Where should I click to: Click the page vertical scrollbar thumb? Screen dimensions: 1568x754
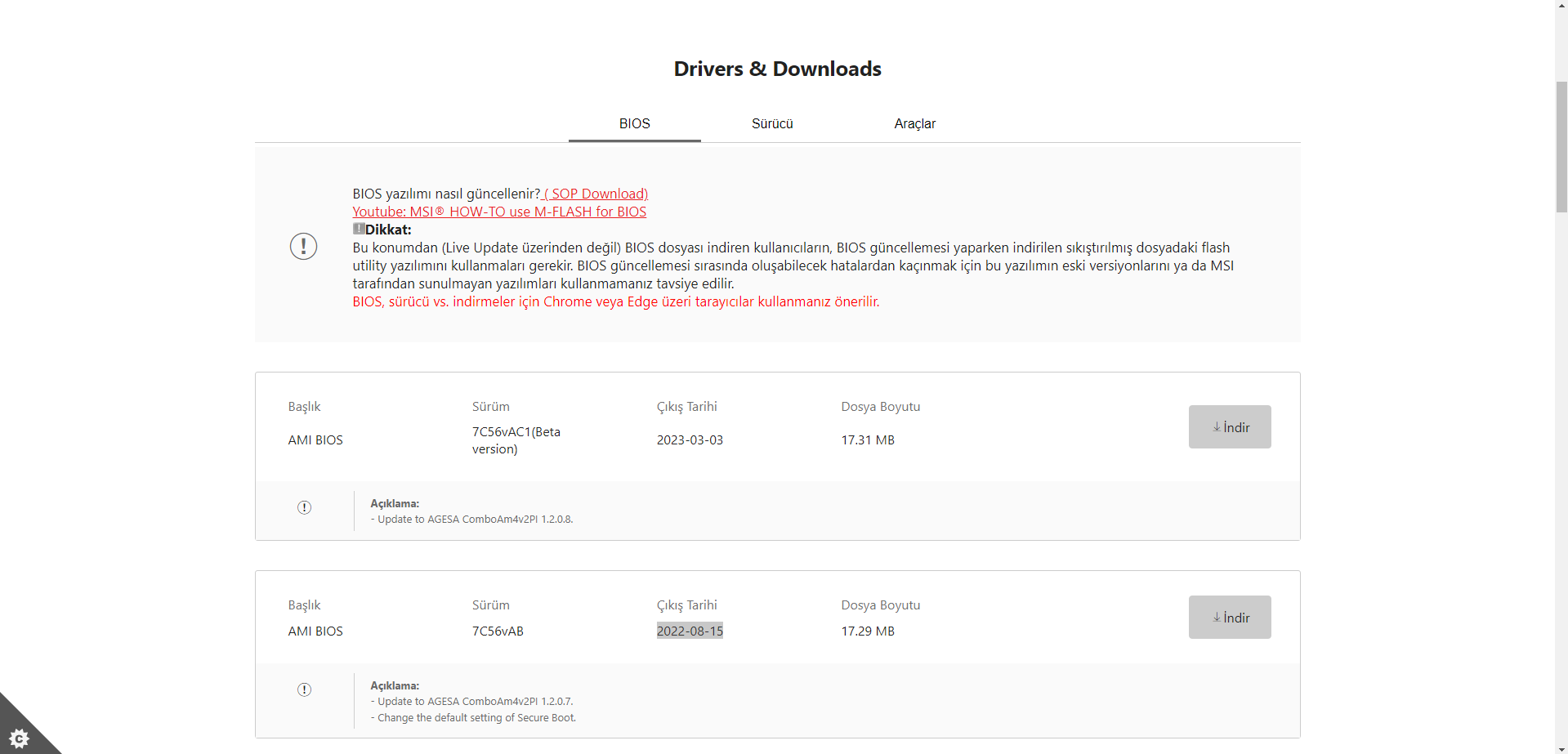(x=1561, y=147)
